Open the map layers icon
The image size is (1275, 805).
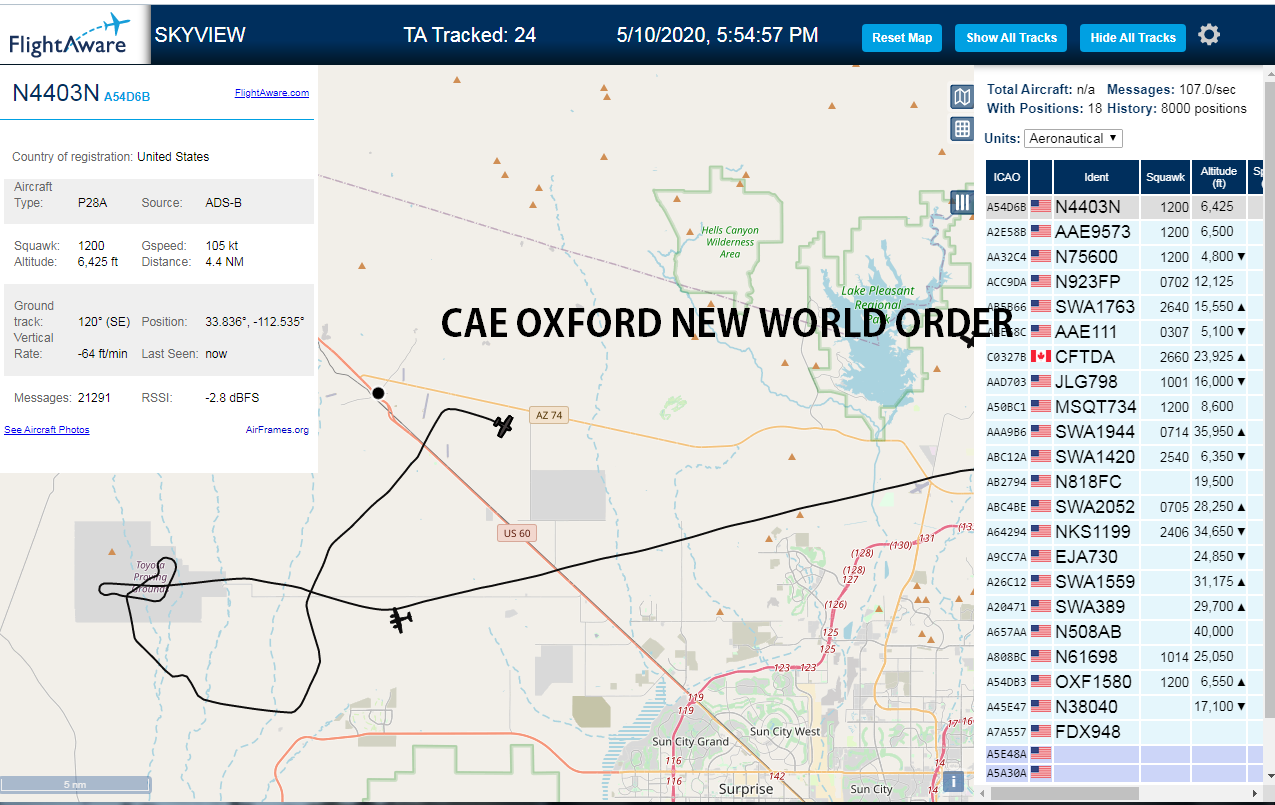(961, 97)
